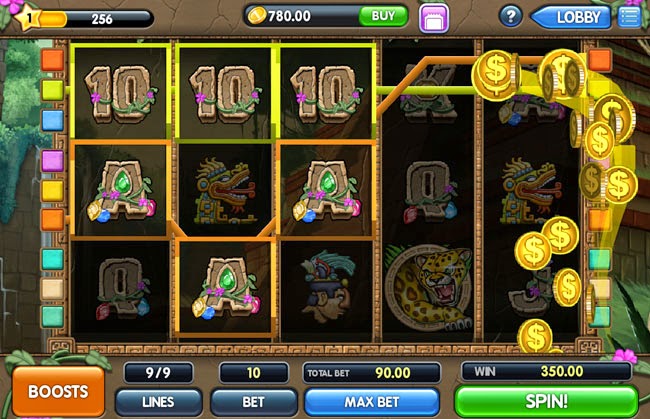
Task: Click the dragon mask symbol in second reel
Action: point(226,191)
